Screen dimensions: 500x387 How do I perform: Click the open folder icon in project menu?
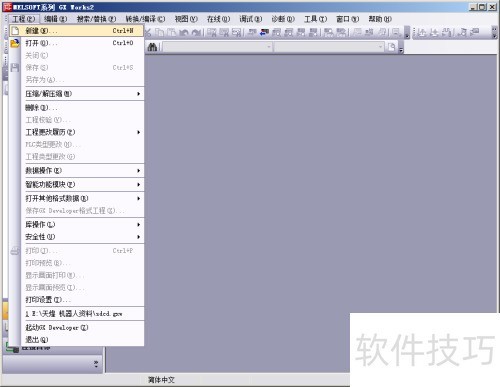point(15,43)
